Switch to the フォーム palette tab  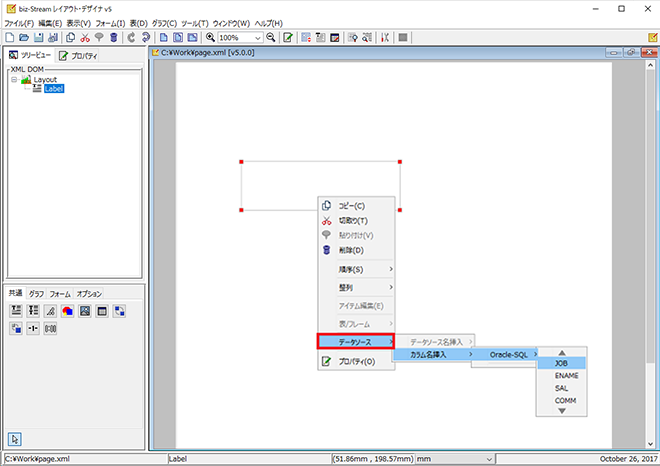(x=60, y=293)
